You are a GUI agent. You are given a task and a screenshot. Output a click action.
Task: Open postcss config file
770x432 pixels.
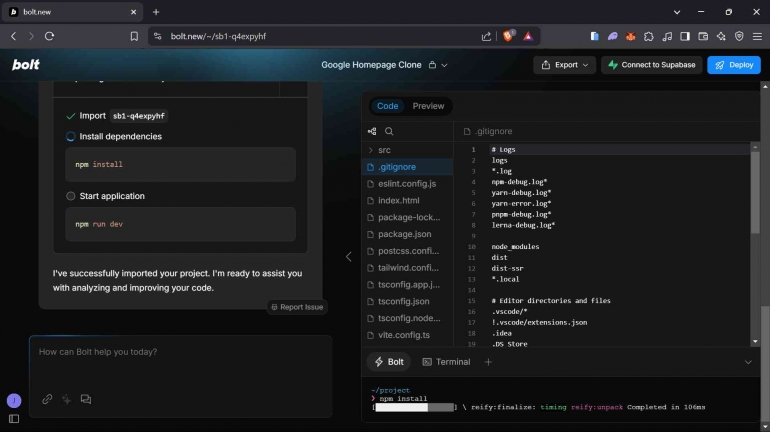click(x=407, y=251)
